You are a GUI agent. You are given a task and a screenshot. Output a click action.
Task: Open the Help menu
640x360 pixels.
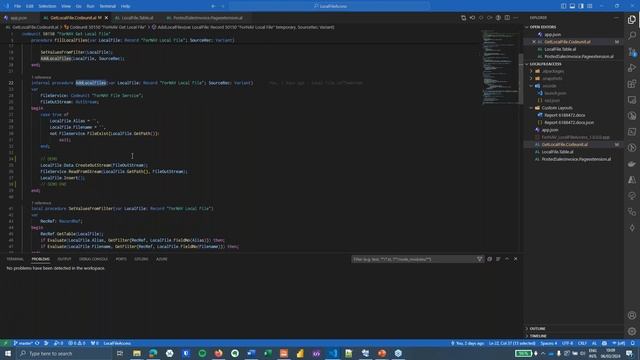pos(125,6)
